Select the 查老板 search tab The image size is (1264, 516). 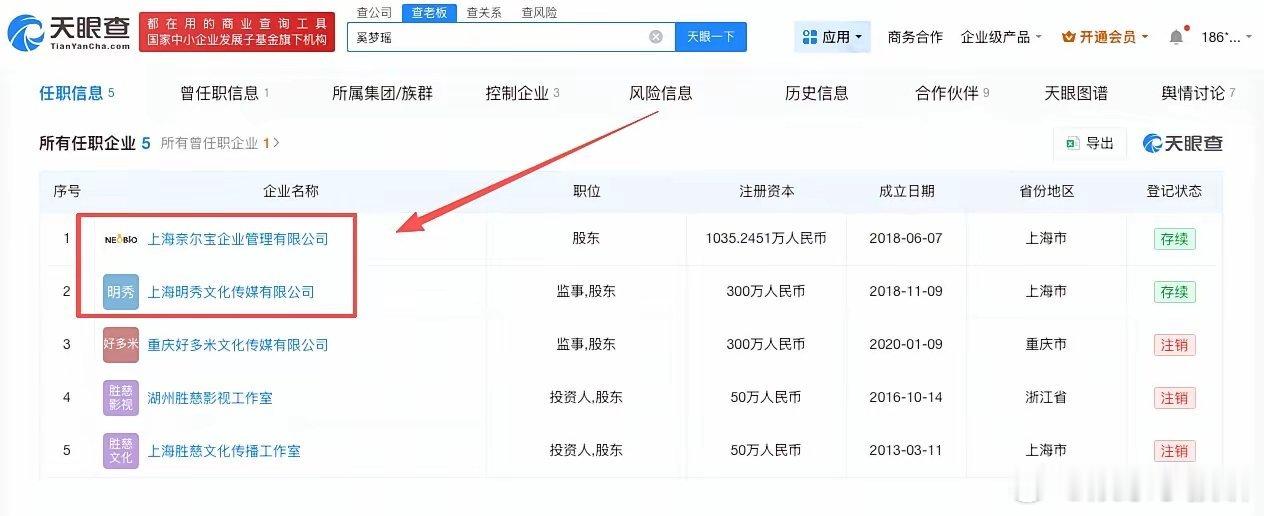(430, 12)
